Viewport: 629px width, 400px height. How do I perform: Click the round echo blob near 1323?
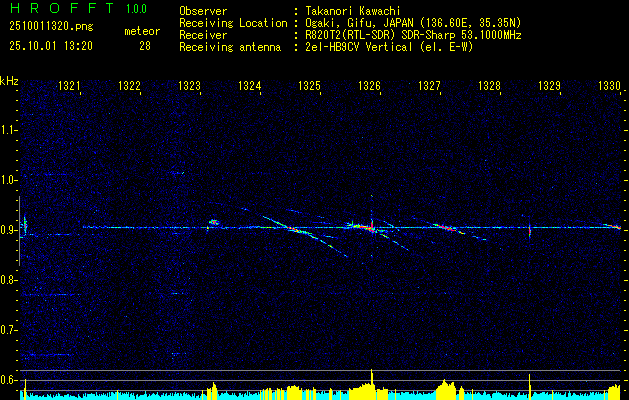pos(214,221)
